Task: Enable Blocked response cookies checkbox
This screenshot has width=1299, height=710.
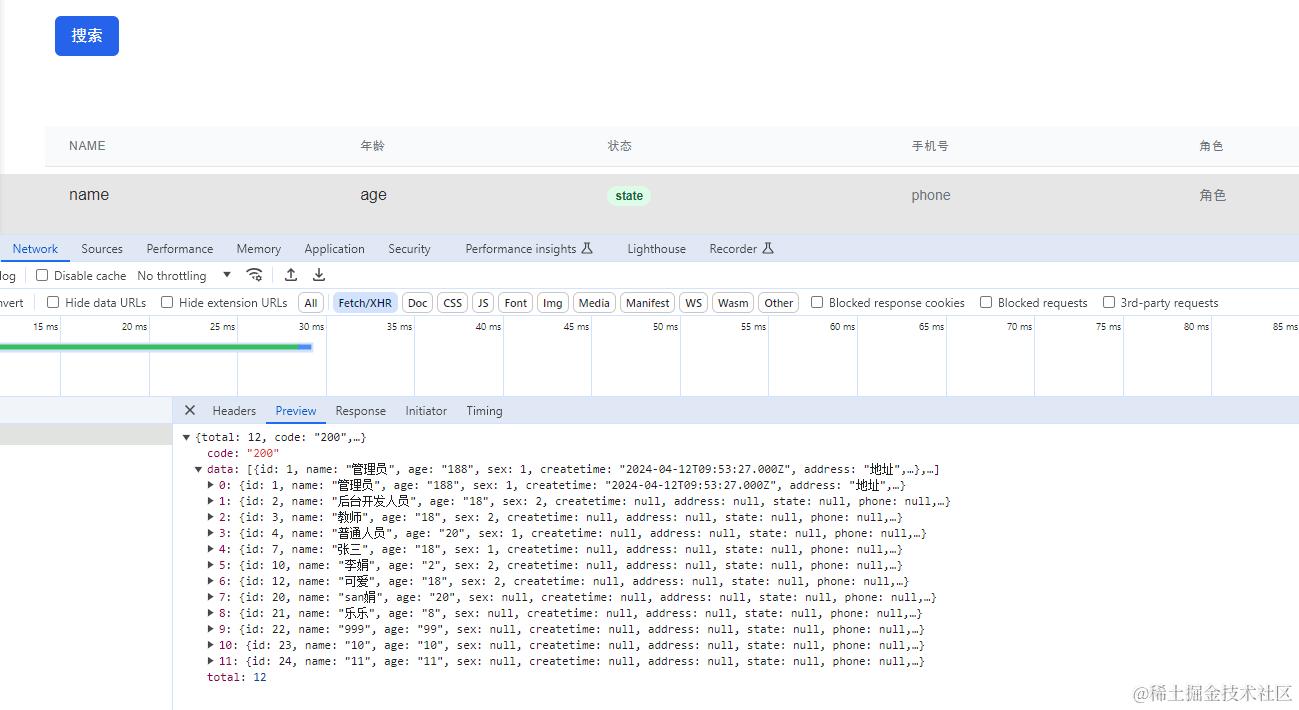Action: click(x=817, y=302)
